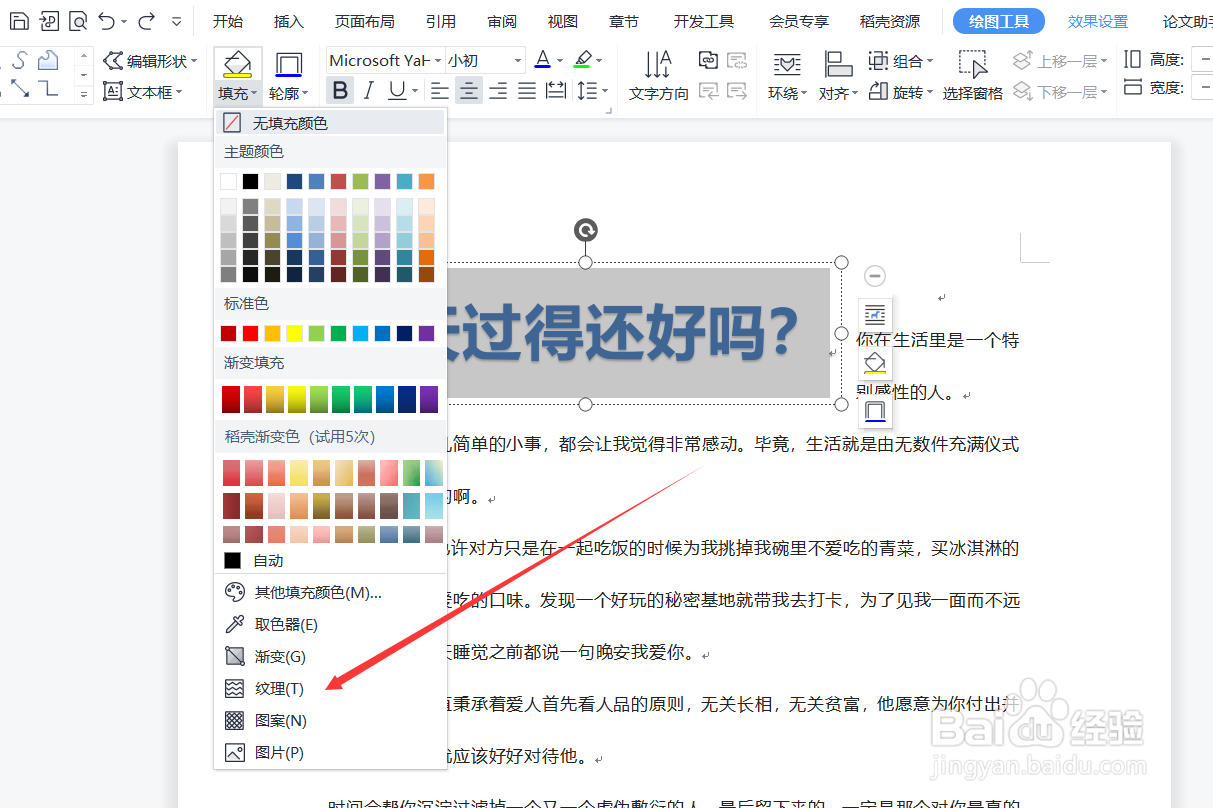Screen dimensions: 1213x808
Task: Open the 效果设置 tab
Action: [1098, 20]
